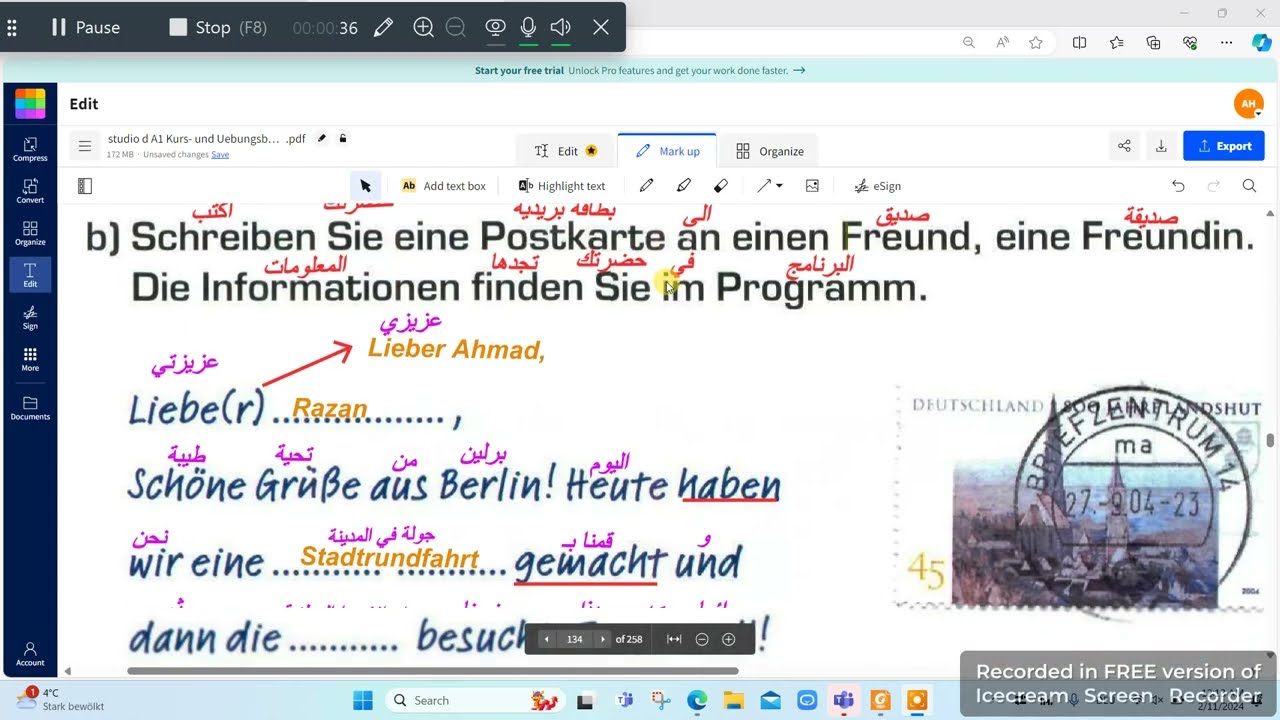Screen dimensions: 1280x720
Task: Click the horizontal scrollbar under the document
Action: pos(433,671)
